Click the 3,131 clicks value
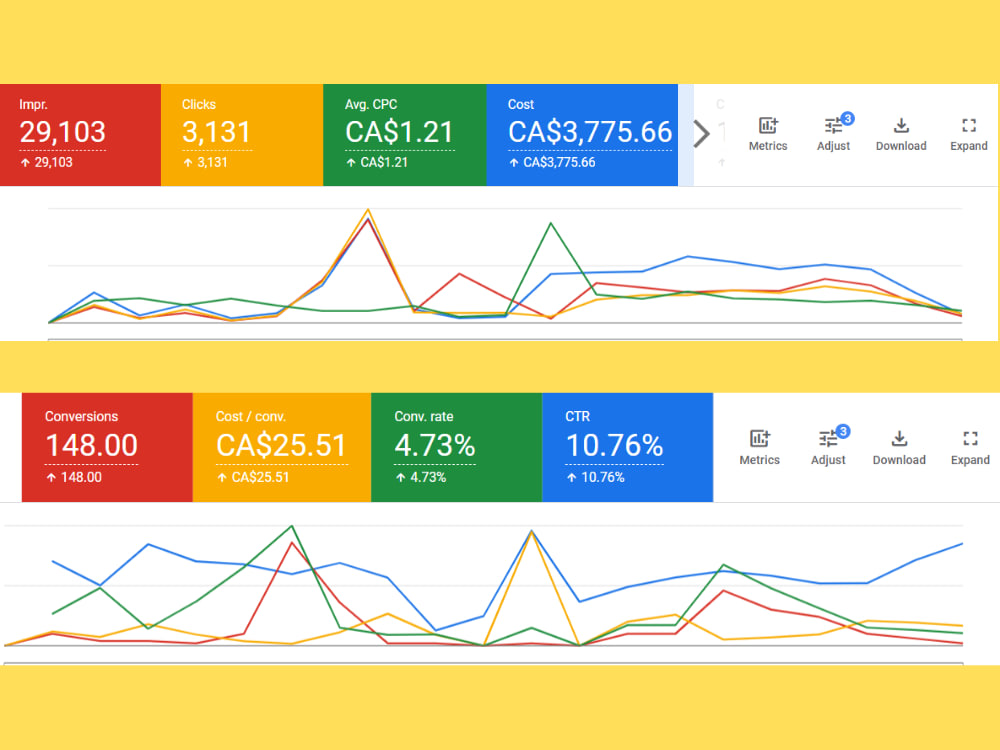This screenshot has height=750, width=1000. (216, 132)
